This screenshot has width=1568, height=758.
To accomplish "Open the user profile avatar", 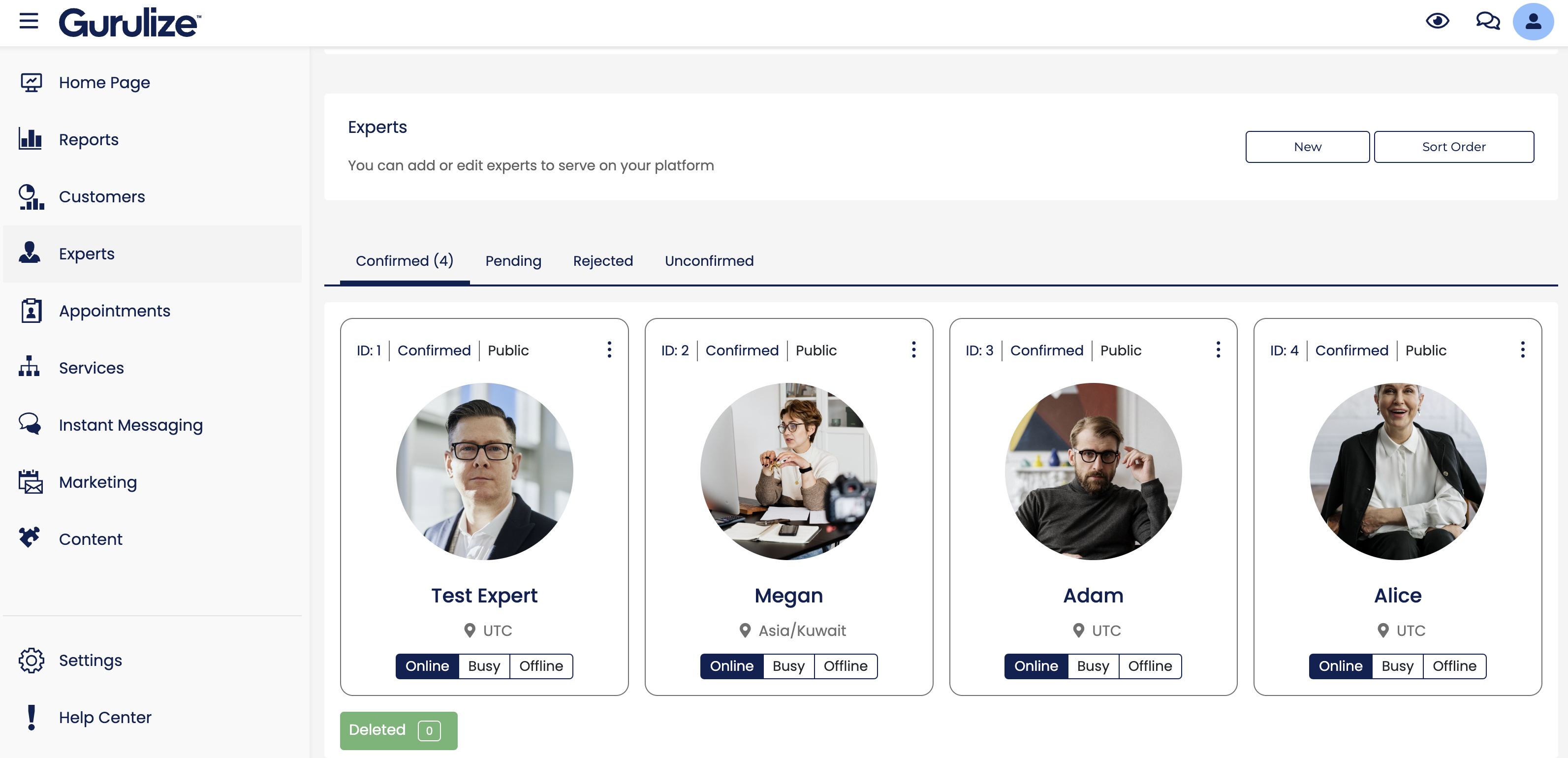I will [x=1533, y=22].
